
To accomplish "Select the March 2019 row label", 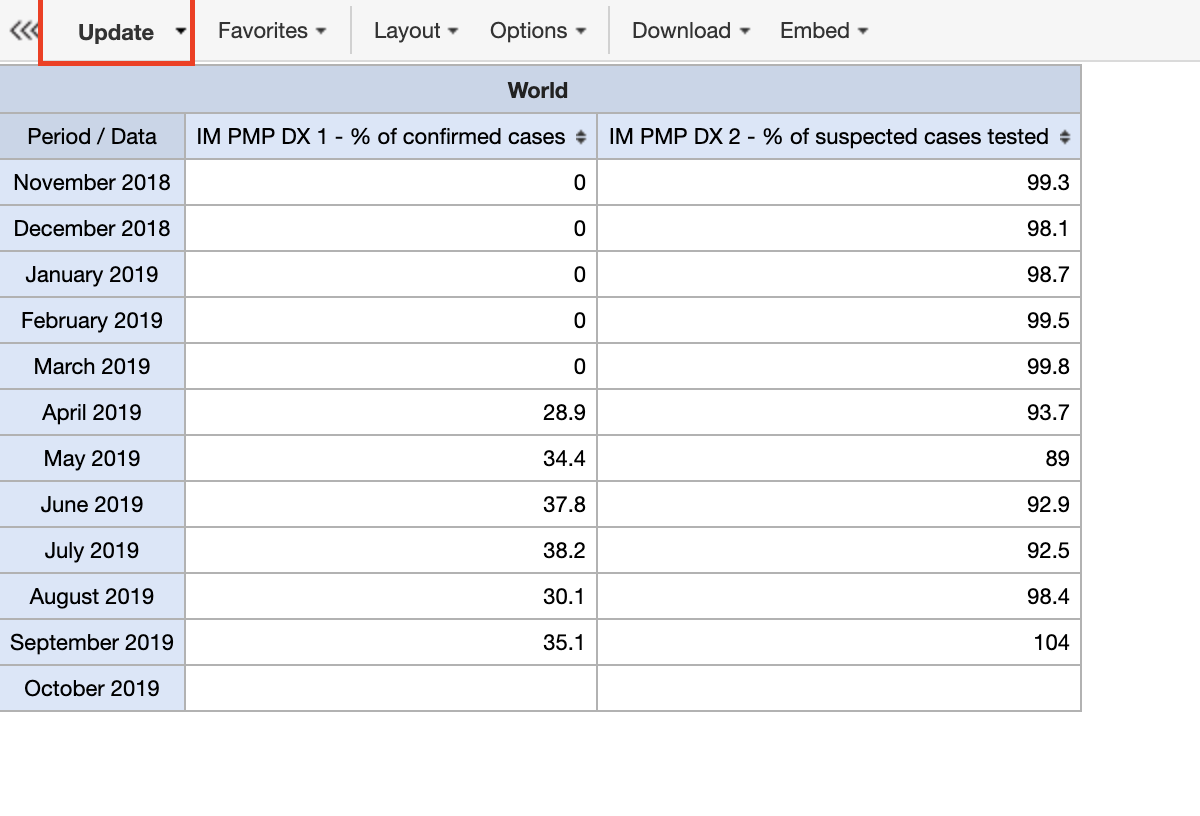I will tap(92, 366).
